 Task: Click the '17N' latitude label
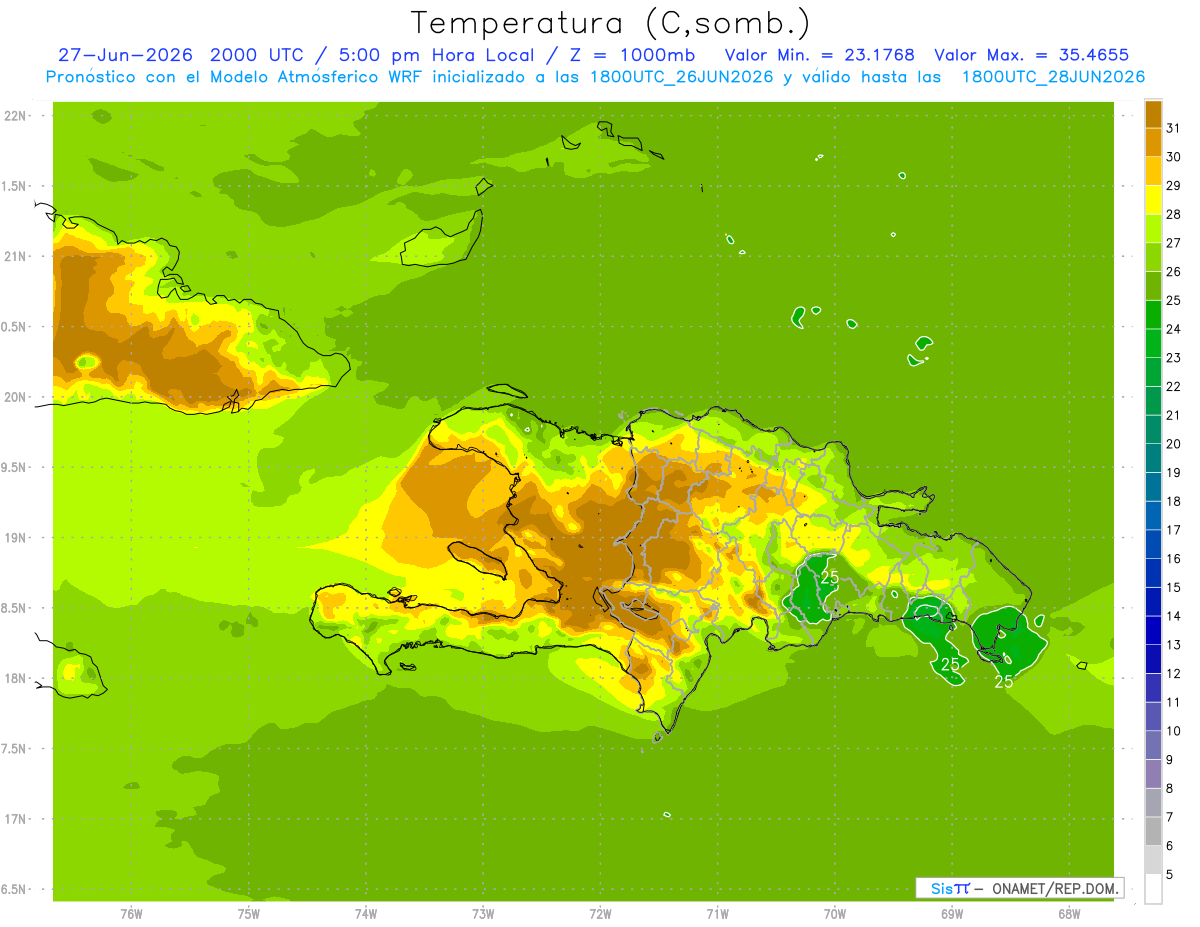17,820
